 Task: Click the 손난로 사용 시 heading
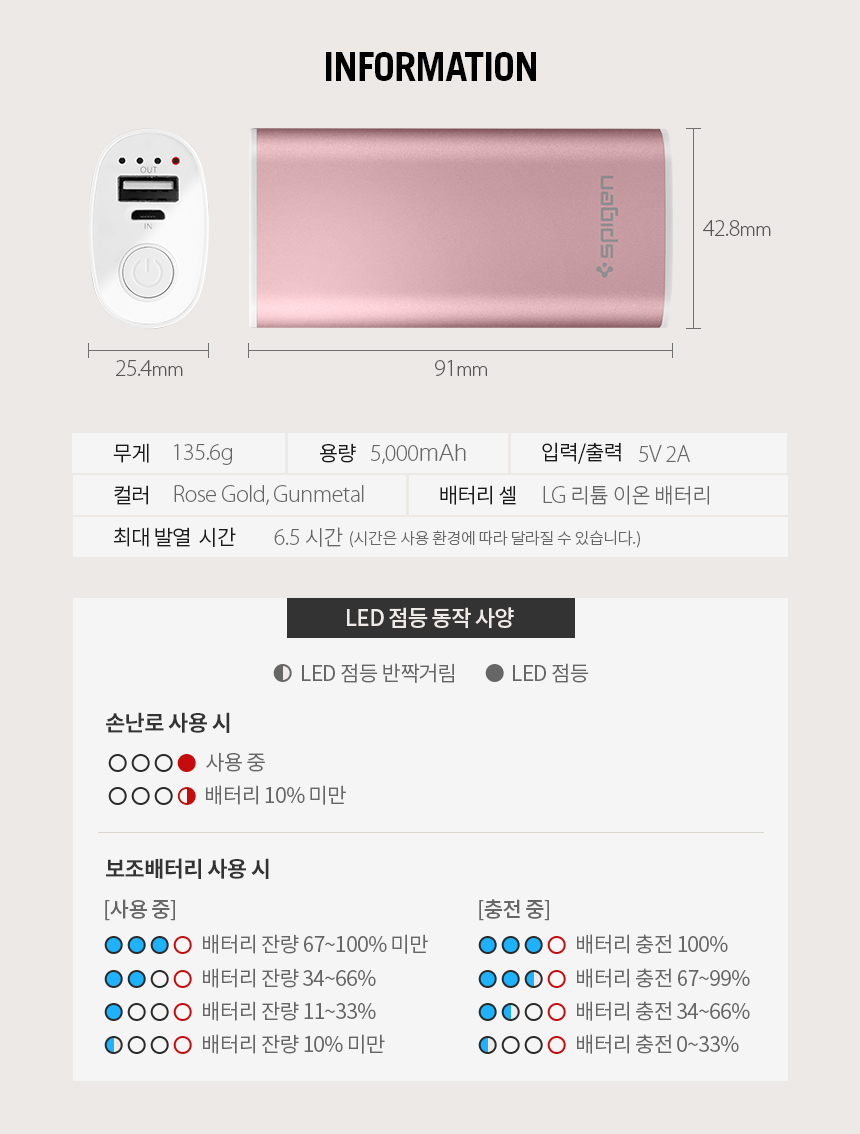[168, 722]
